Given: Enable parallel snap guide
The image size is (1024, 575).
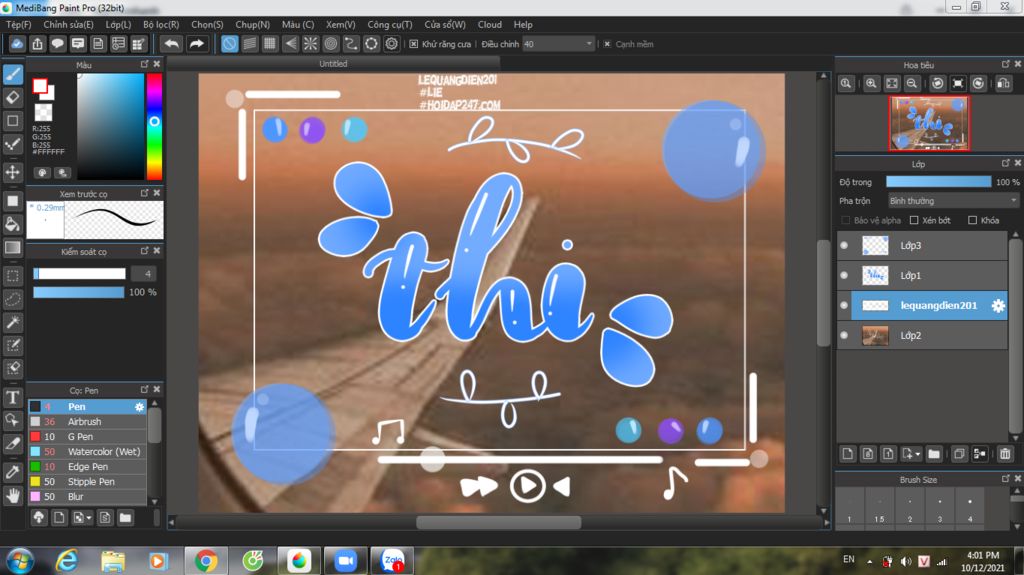Looking at the screenshot, I should pyautogui.click(x=249, y=44).
